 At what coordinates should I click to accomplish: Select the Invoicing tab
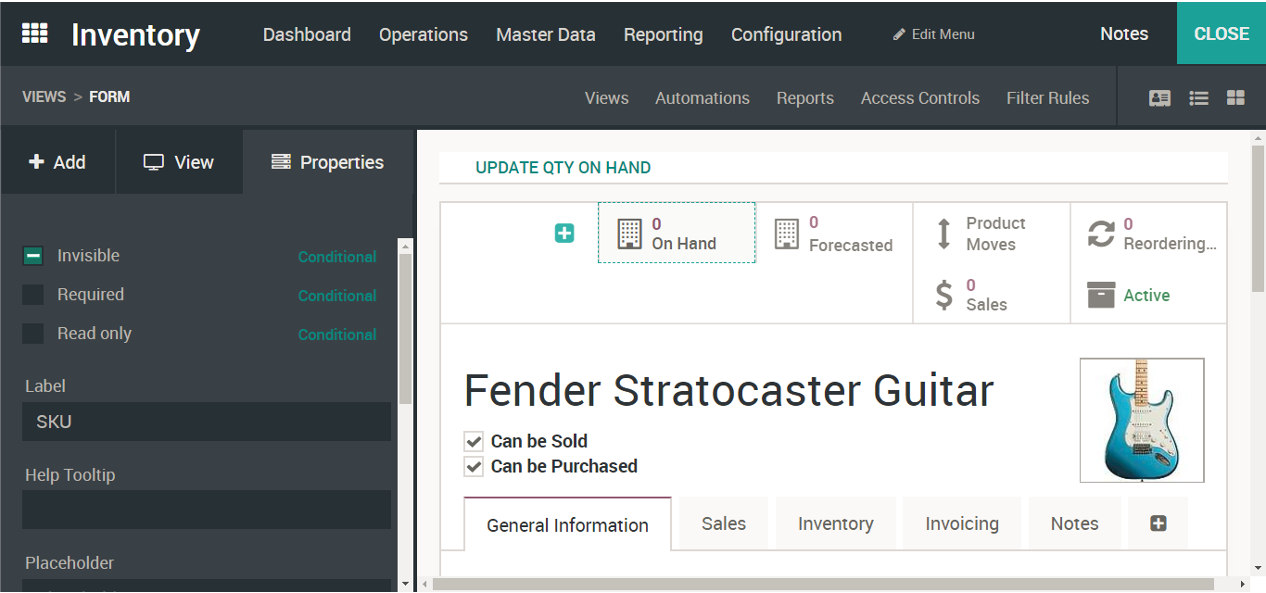point(962,523)
